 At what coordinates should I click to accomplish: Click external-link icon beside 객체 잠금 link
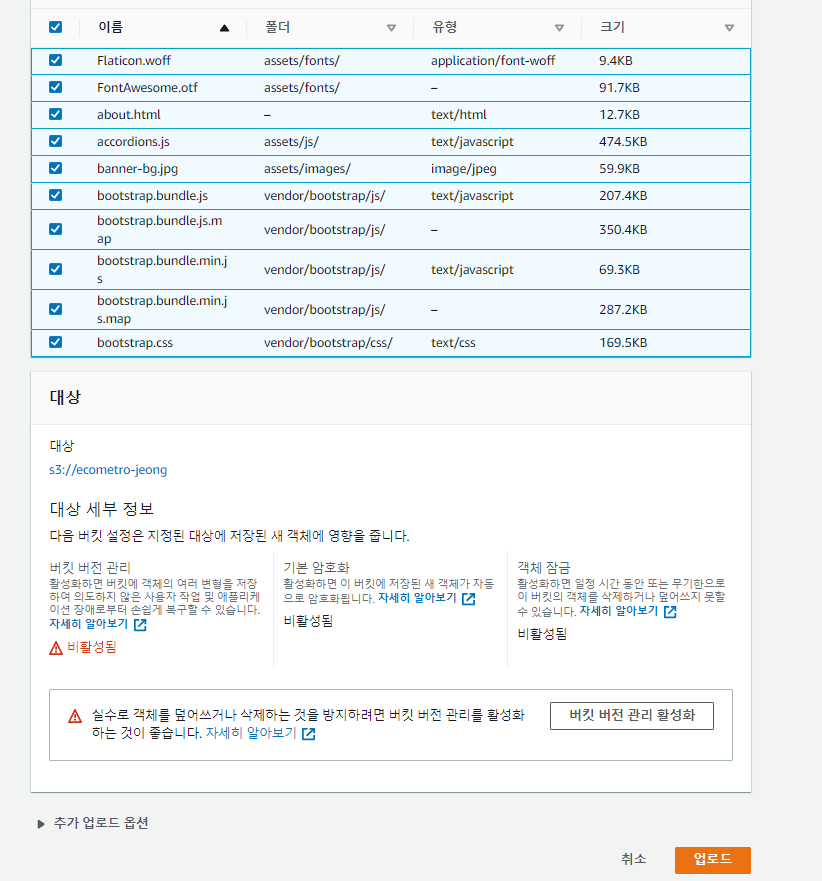click(x=670, y=612)
